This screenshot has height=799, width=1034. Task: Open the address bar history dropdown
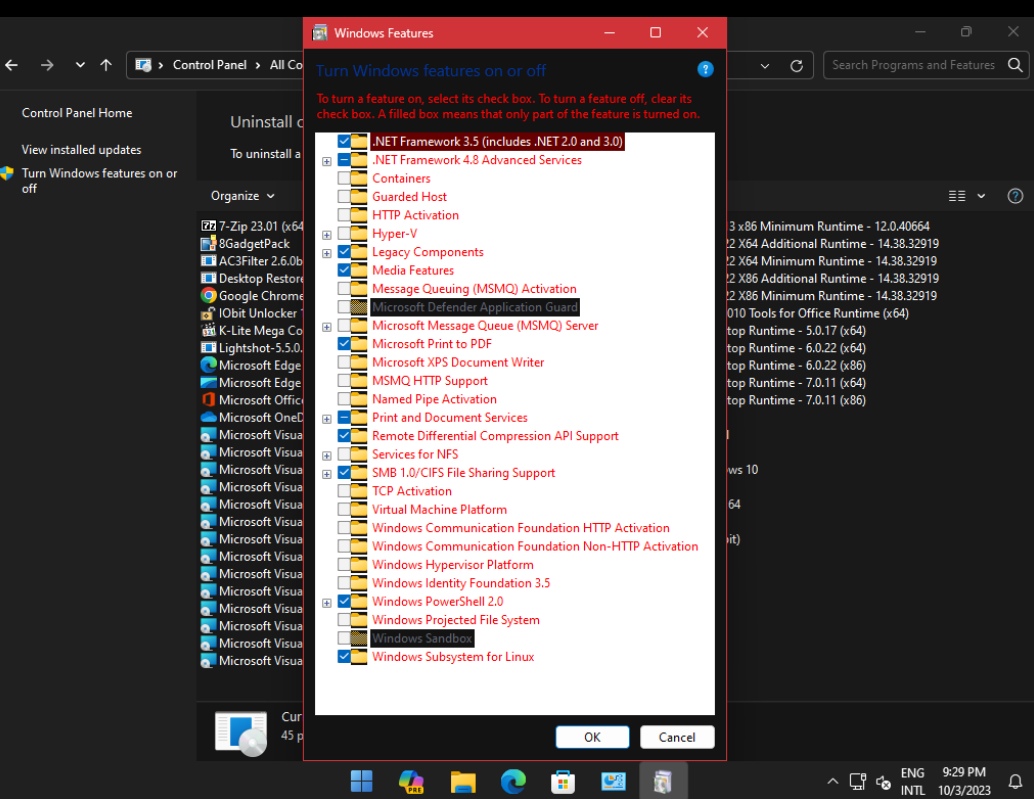click(765, 65)
